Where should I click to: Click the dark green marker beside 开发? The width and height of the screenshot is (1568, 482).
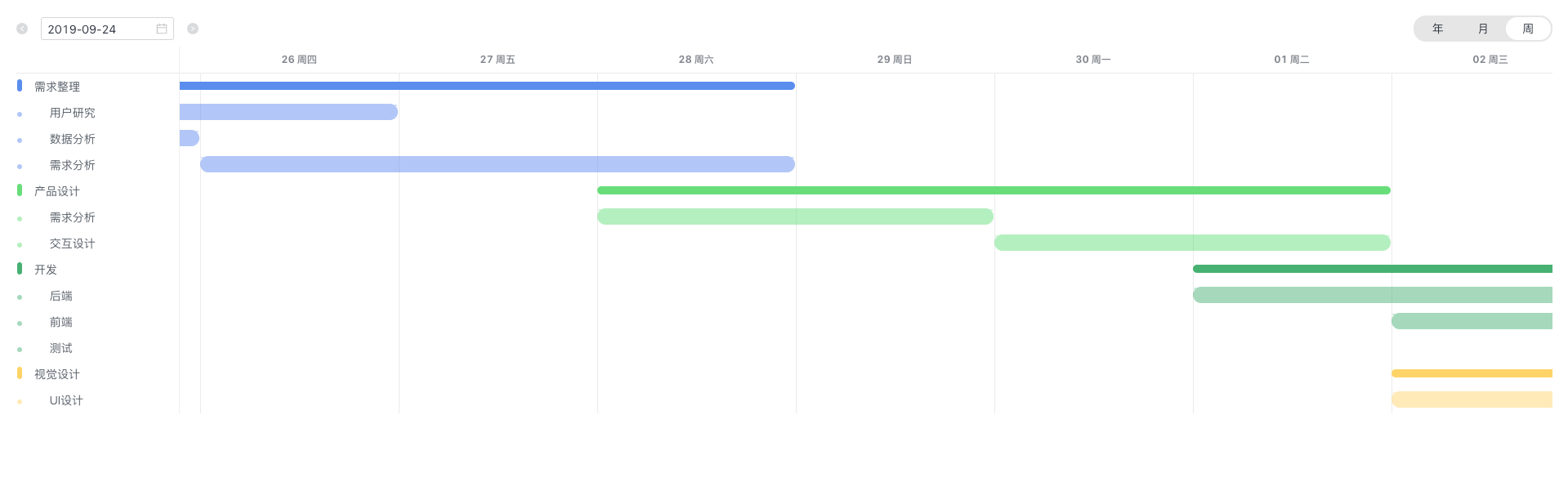coord(20,269)
